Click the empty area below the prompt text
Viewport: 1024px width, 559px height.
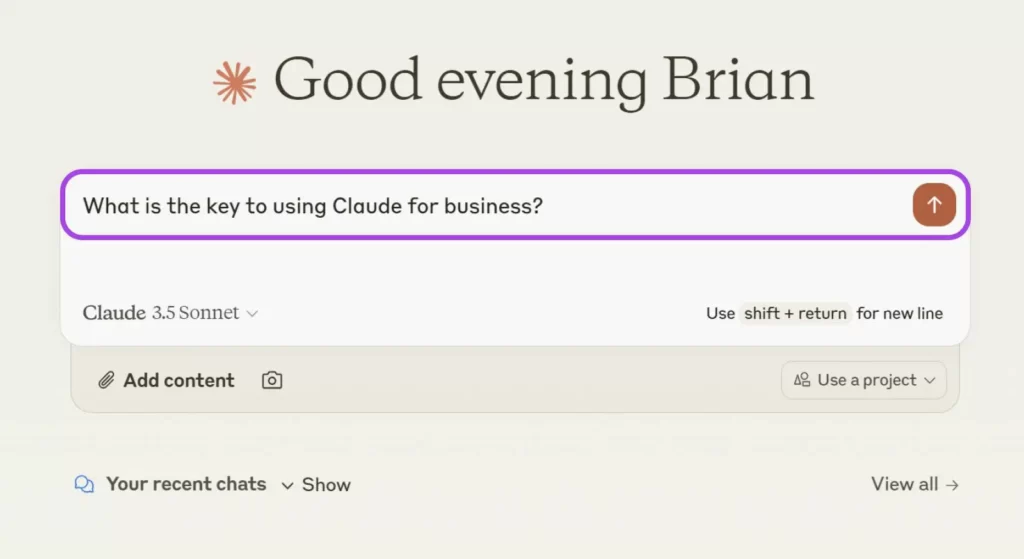500,265
